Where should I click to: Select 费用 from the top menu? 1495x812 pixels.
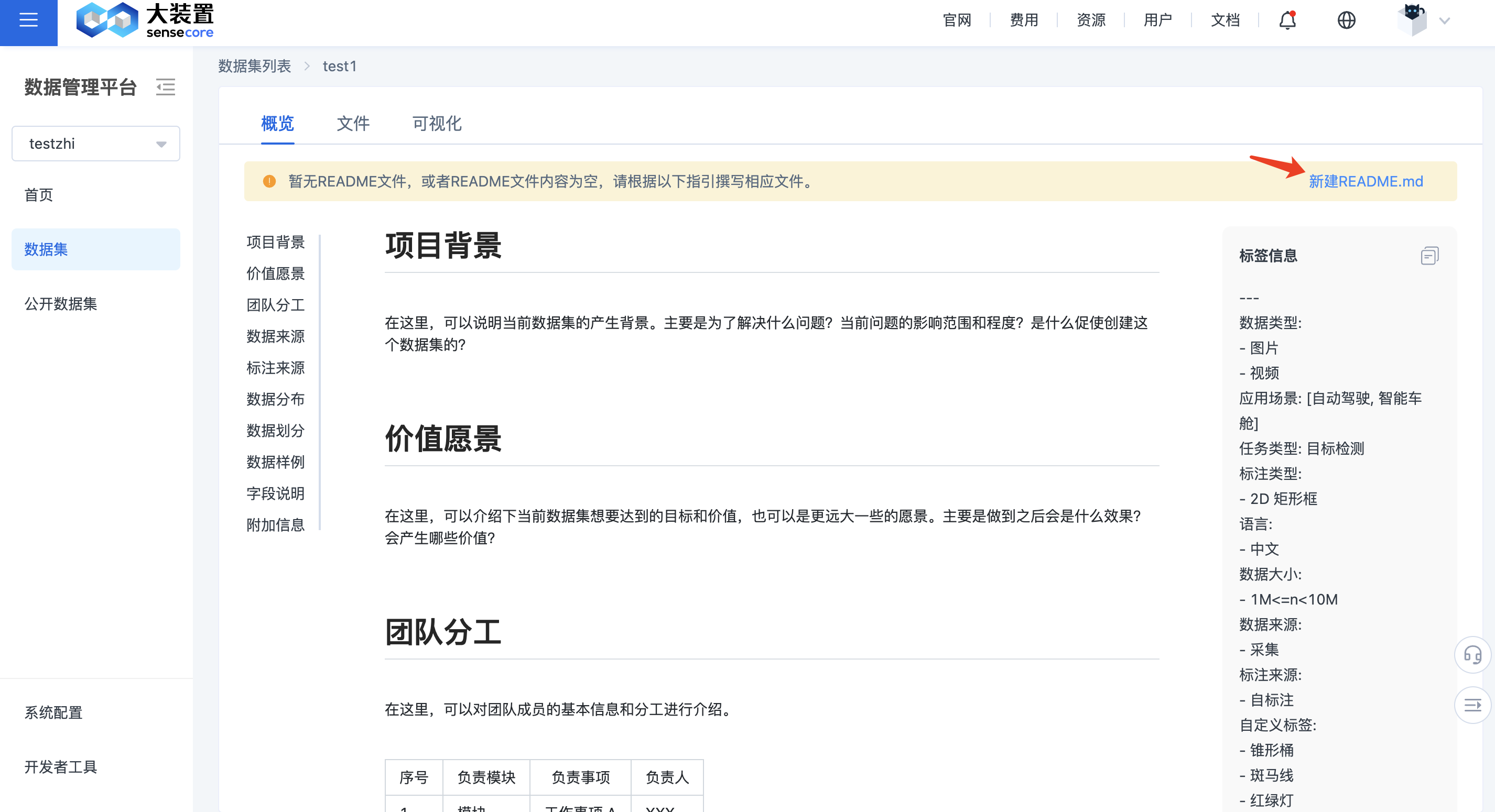click(x=1023, y=19)
